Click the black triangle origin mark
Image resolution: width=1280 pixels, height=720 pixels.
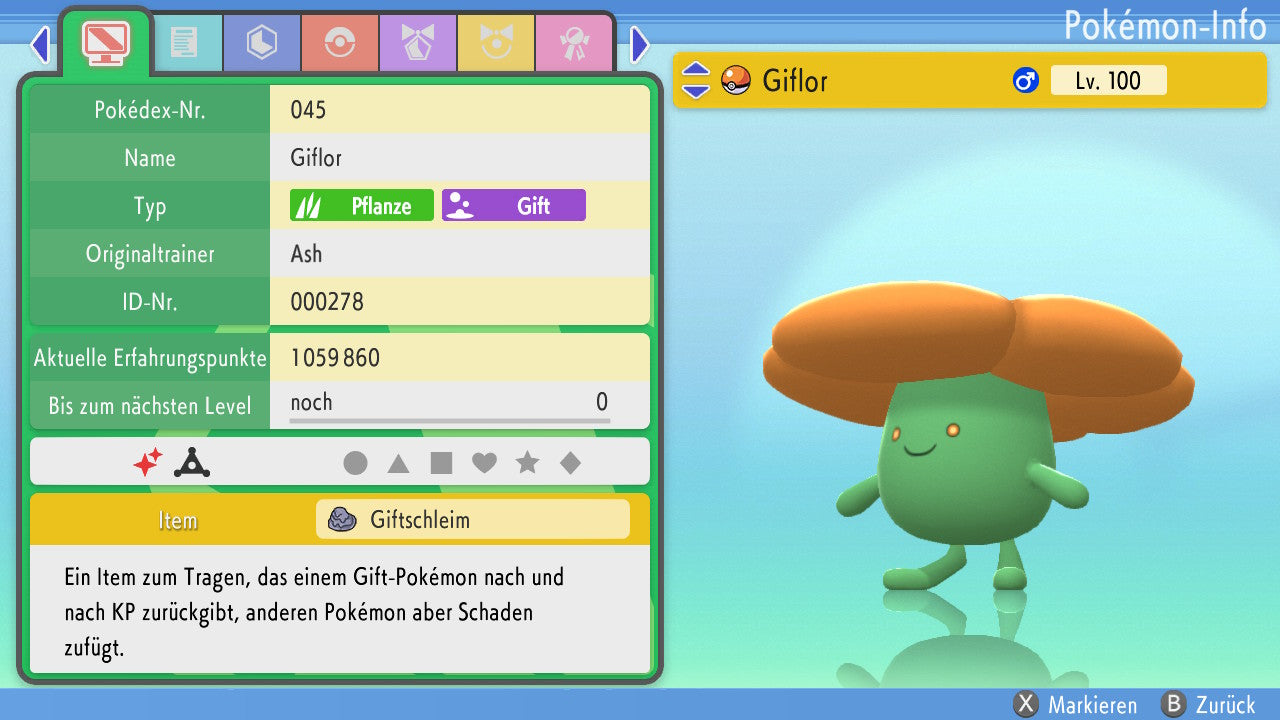pyautogui.click(x=191, y=462)
